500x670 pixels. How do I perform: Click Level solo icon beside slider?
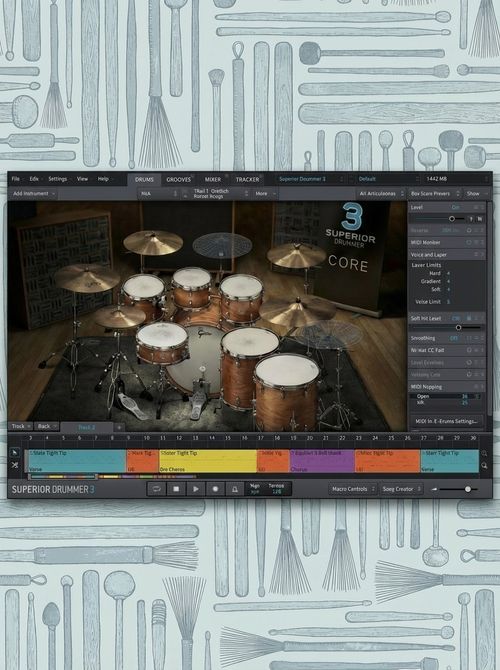pos(472,219)
